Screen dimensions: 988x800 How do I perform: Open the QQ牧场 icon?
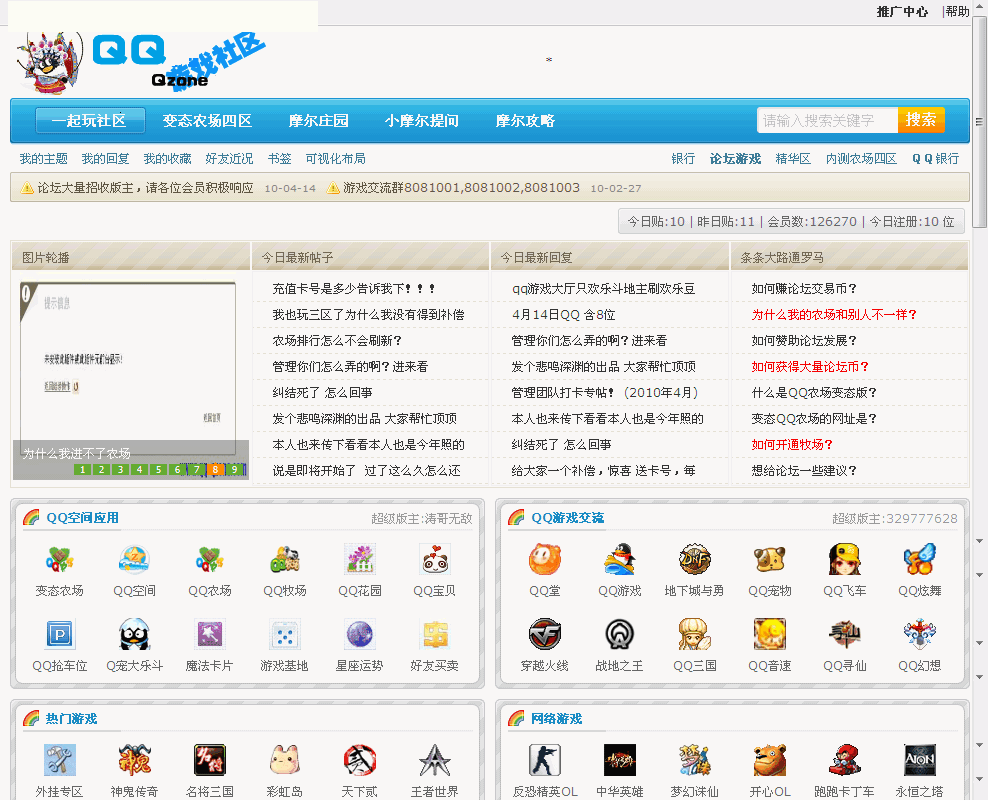[x=285, y=559]
